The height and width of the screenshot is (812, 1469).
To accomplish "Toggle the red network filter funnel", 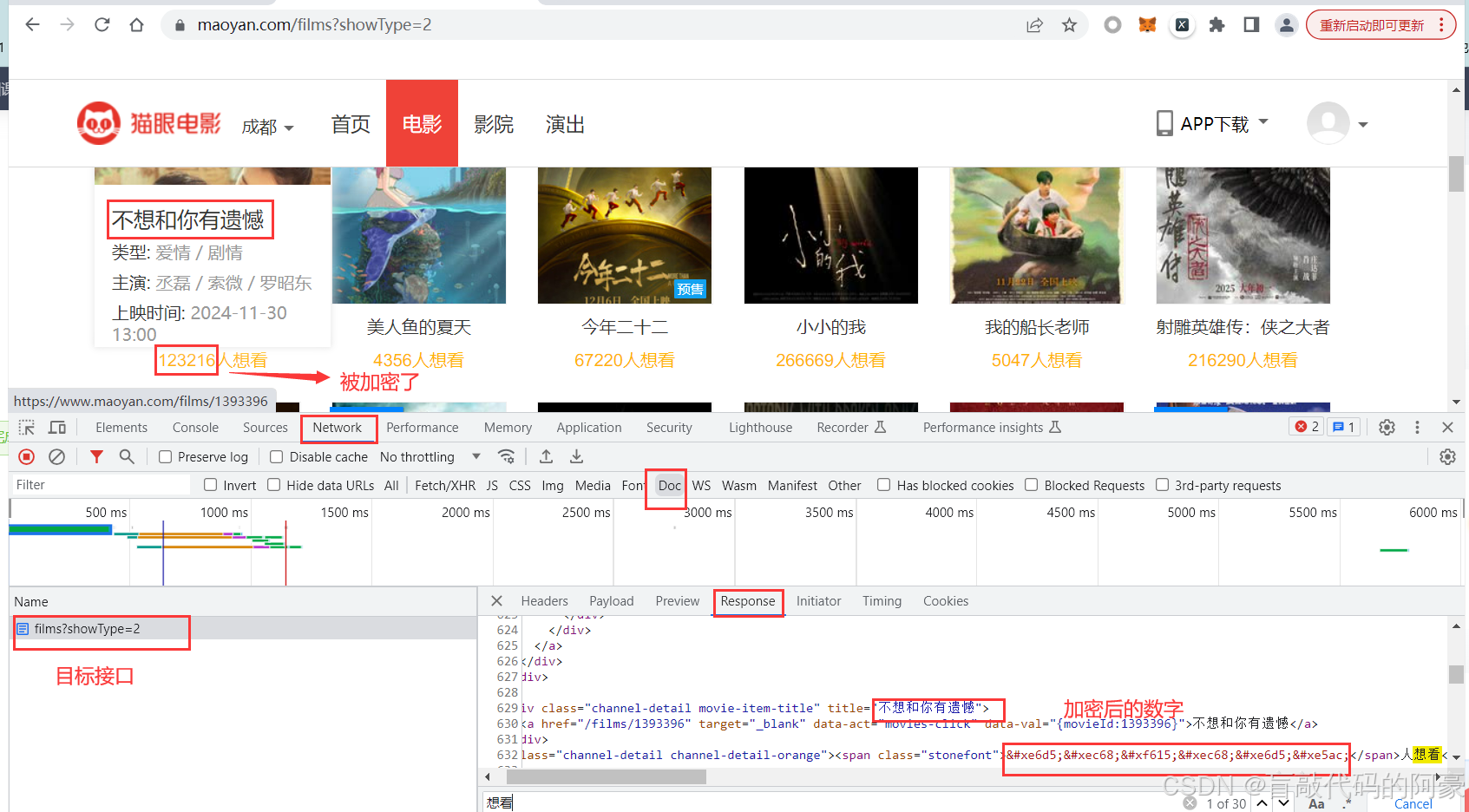I will coord(96,456).
